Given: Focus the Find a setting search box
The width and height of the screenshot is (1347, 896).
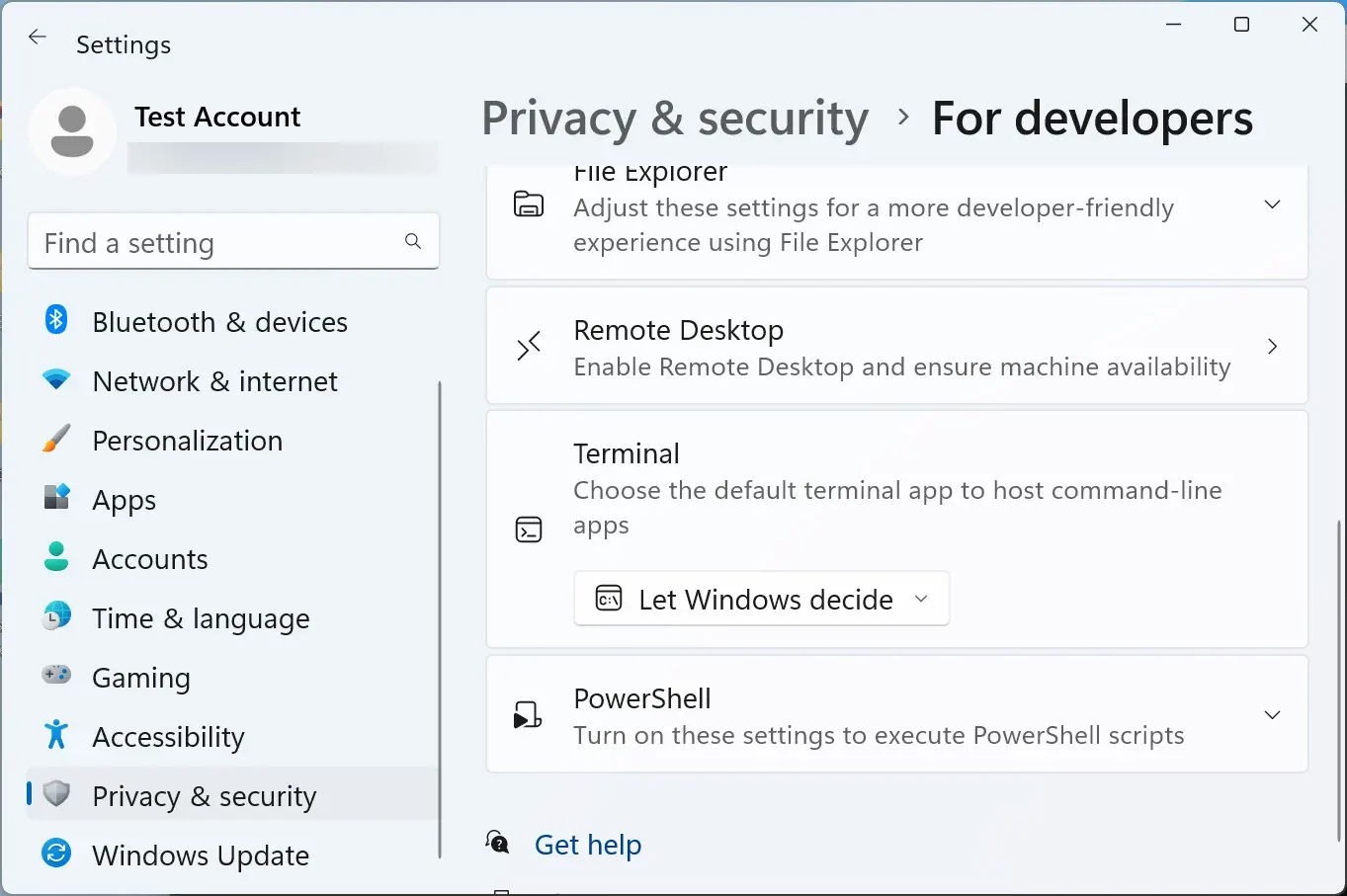Looking at the screenshot, I should [x=233, y=241].
